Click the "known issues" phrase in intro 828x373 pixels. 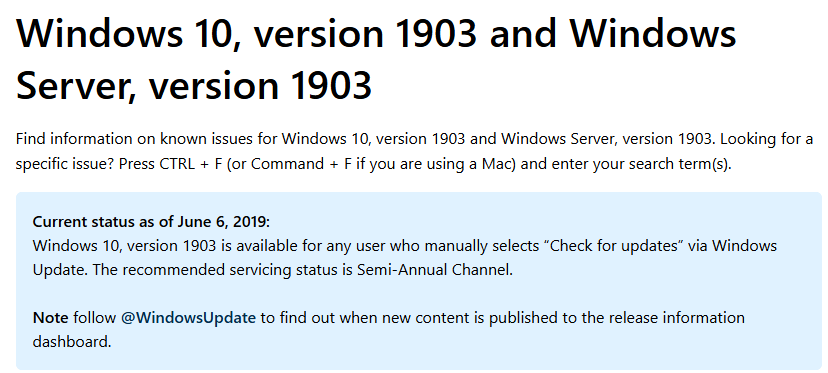(x=208, y=139)
